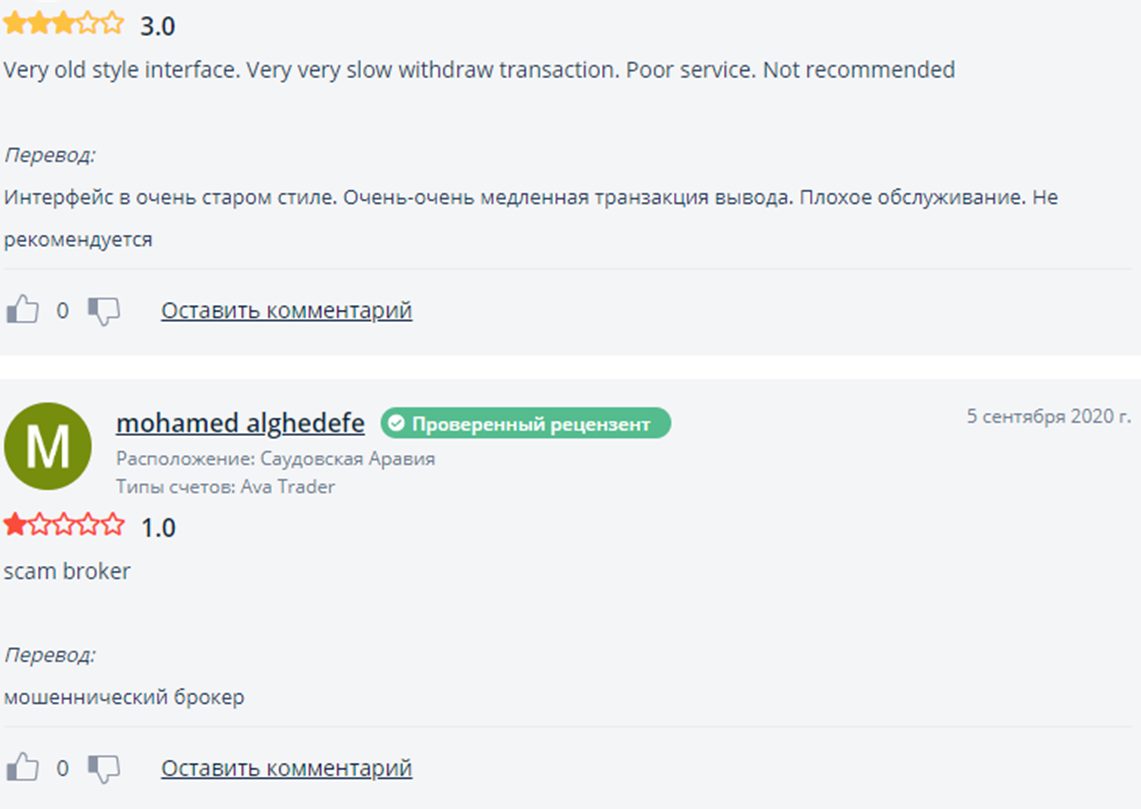
Task: Click the Ava Trader account type text
Action: (x=288, y=487)
